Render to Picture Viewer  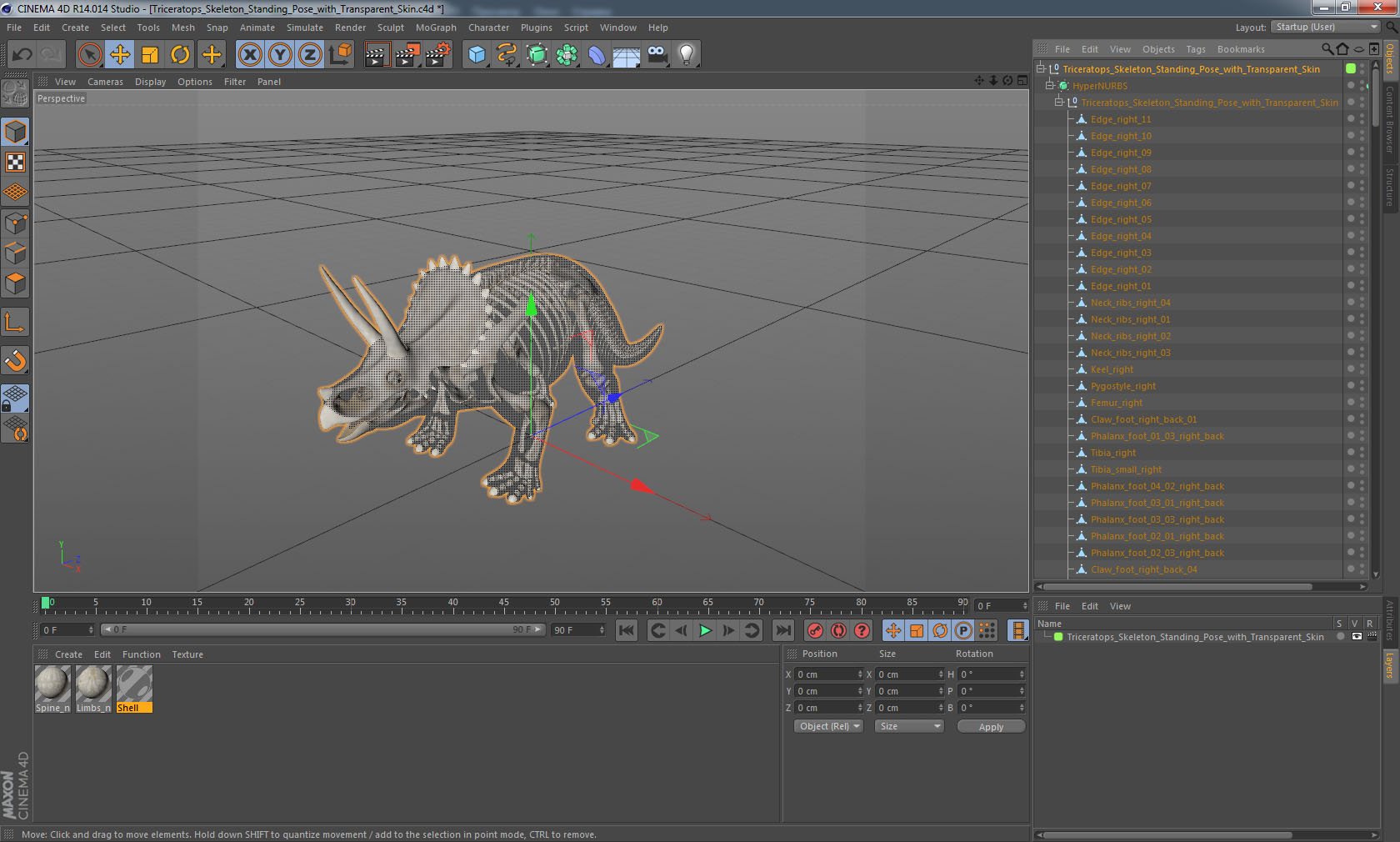[407, 55]
